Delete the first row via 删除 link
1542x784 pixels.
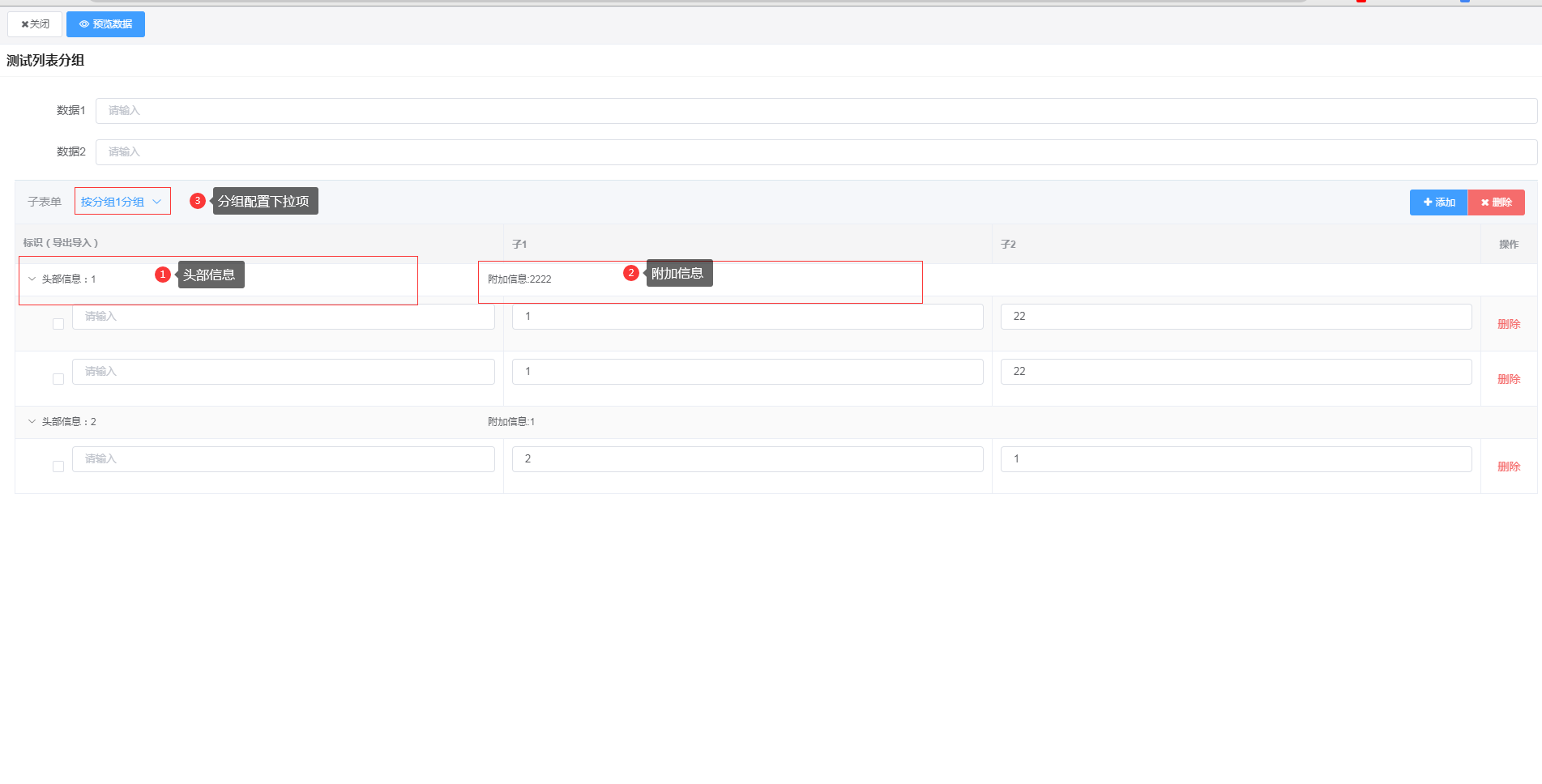(1508, 324)
